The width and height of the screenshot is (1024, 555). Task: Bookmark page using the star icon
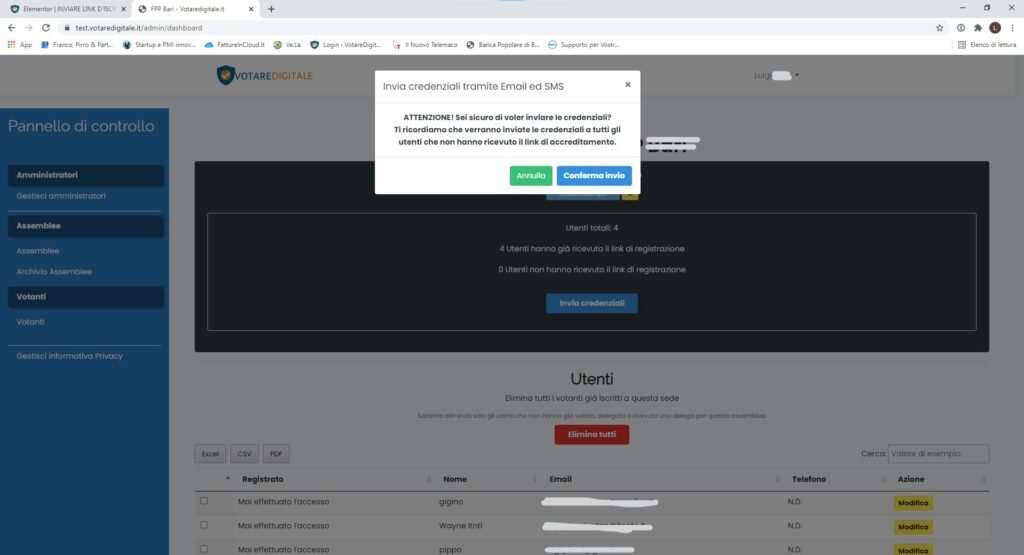[x=939, y=28]
